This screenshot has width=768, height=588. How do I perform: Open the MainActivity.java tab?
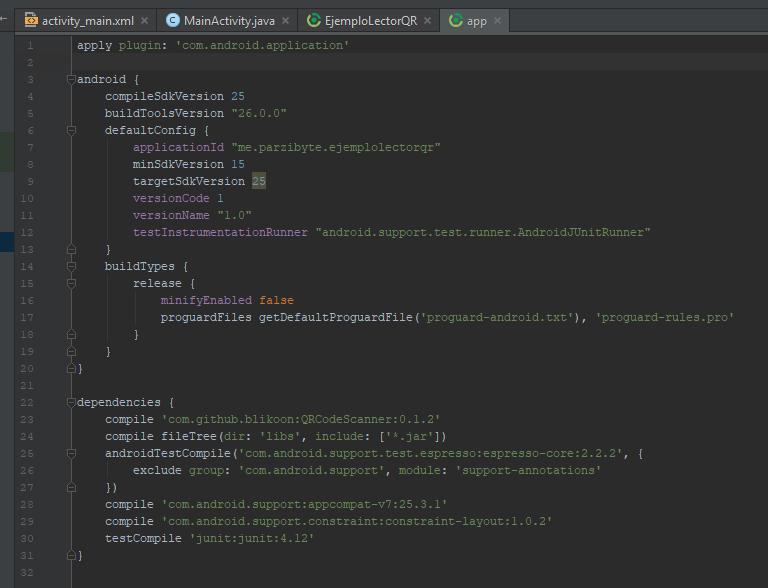tap(229, 20)
